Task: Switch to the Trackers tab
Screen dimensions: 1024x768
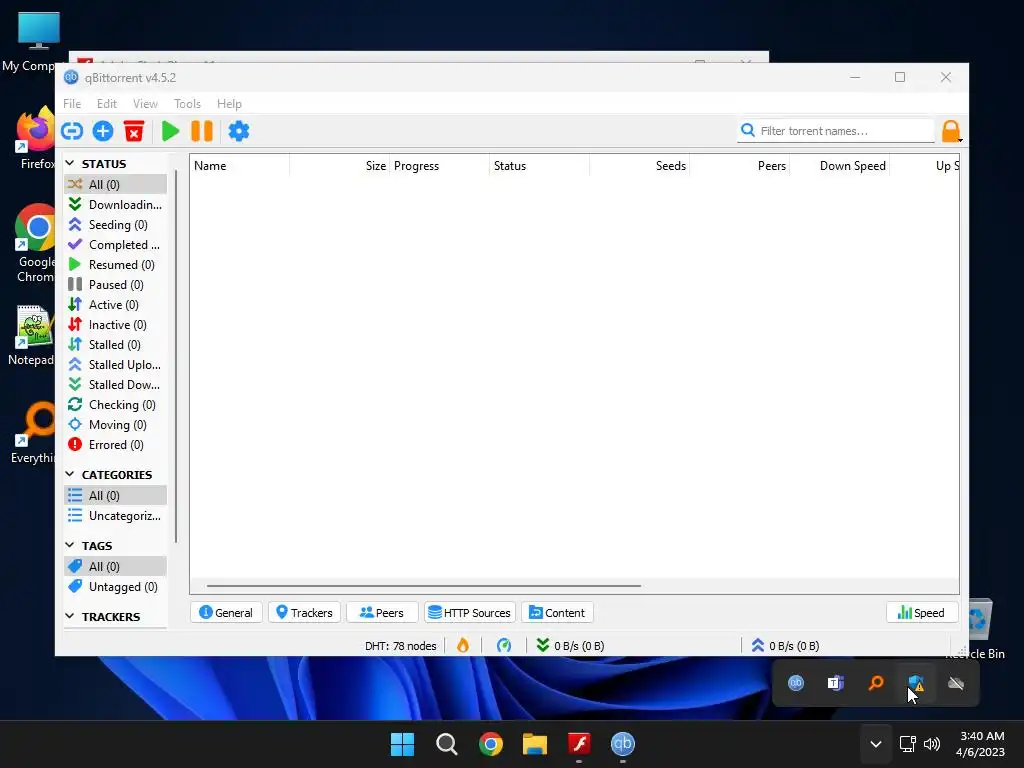Action: tap(304, 613)
